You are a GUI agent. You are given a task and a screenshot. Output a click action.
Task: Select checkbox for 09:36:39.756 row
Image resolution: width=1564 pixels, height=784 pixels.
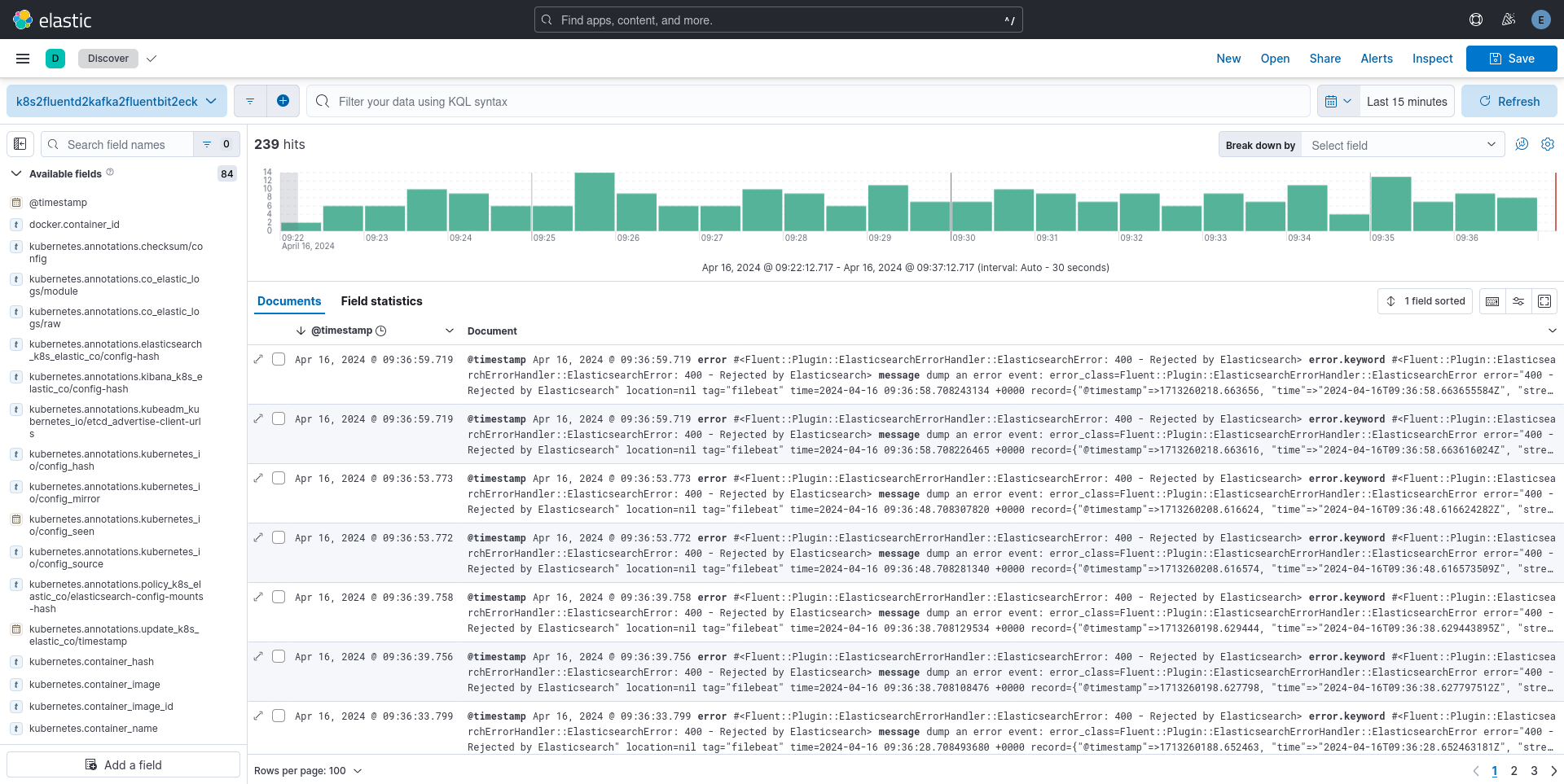pyautogui.click(x=279, y=656)
